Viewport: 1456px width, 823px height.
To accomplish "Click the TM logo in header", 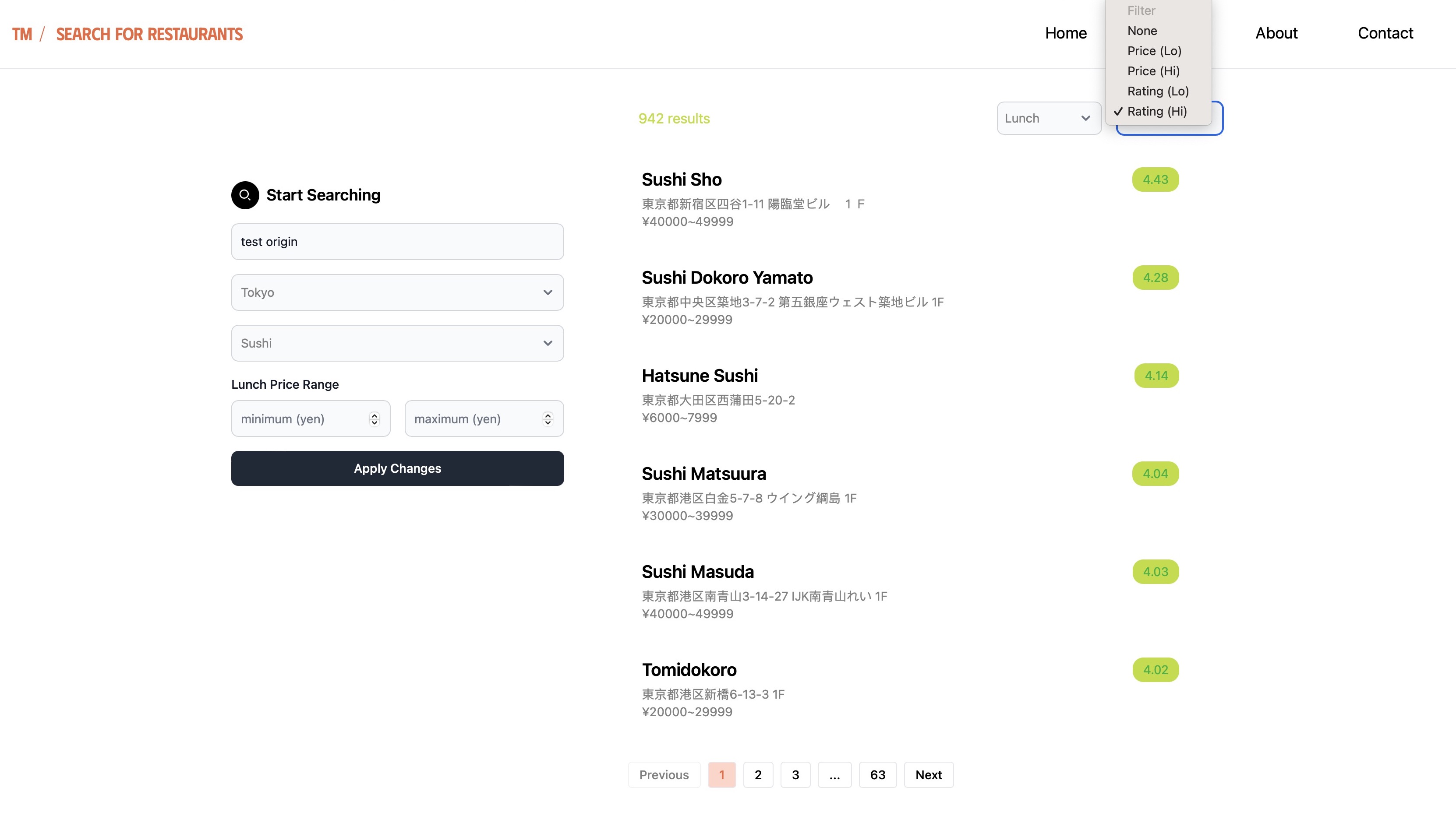I will pyautogui.click(x=22, y=34).
